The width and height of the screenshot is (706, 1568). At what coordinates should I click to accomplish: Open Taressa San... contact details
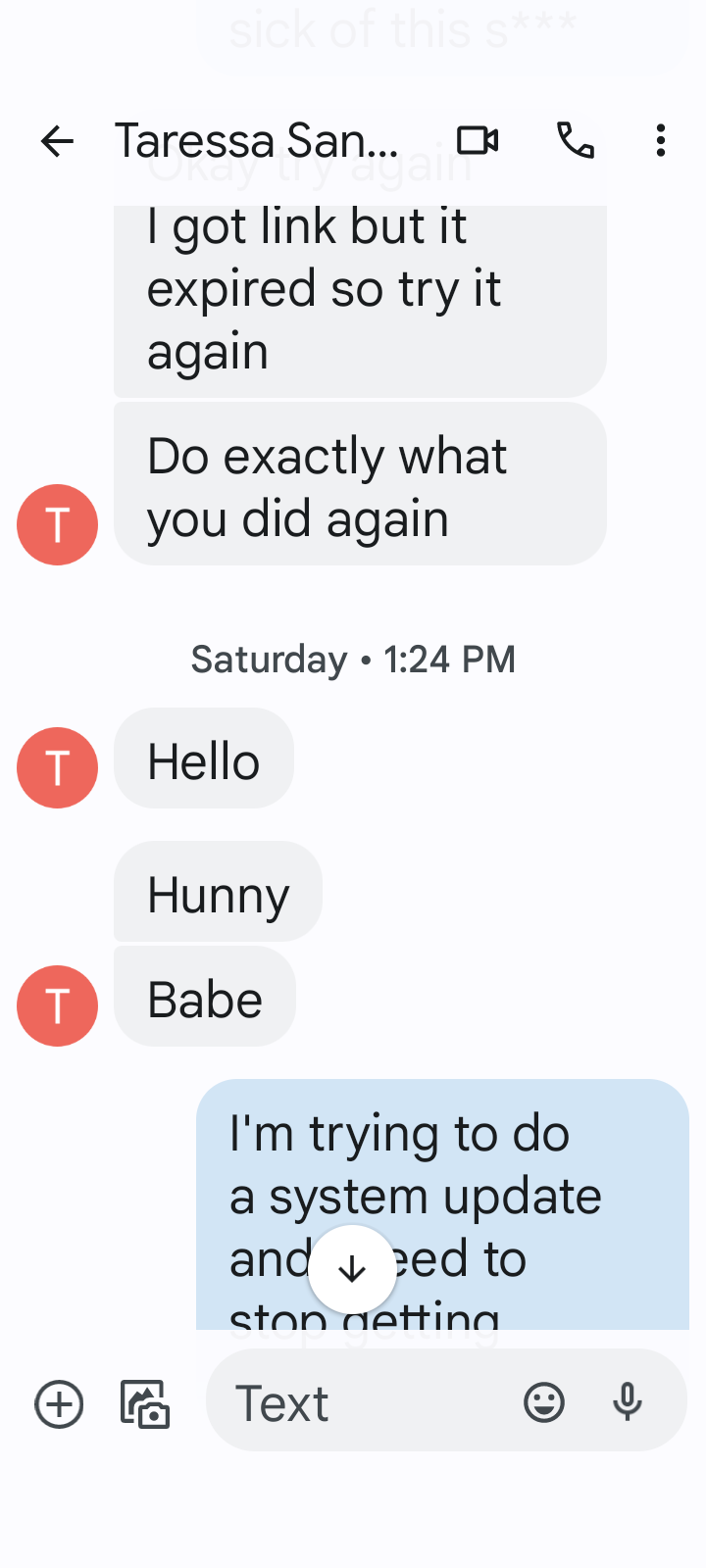257,141
